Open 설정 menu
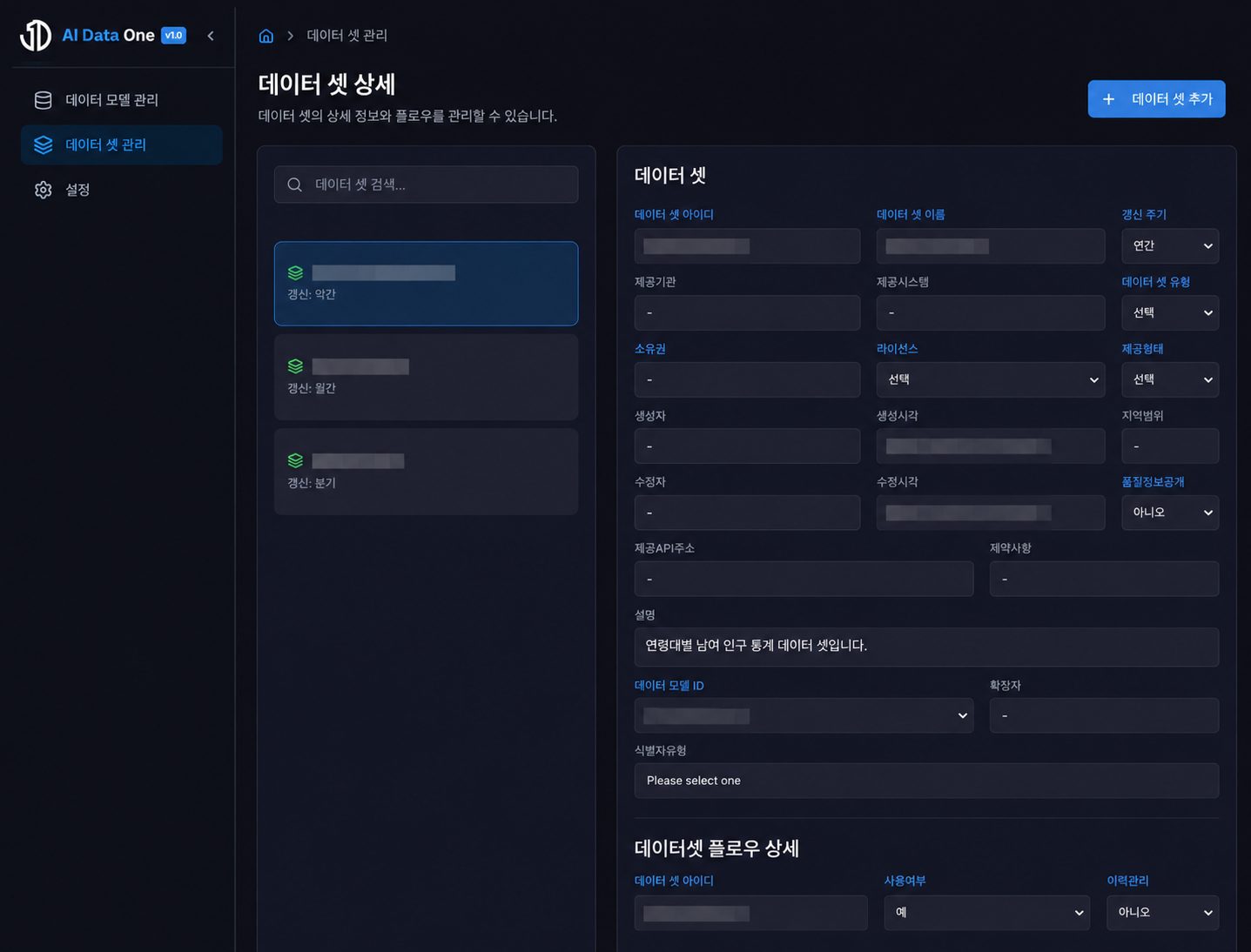 point(122,190)
